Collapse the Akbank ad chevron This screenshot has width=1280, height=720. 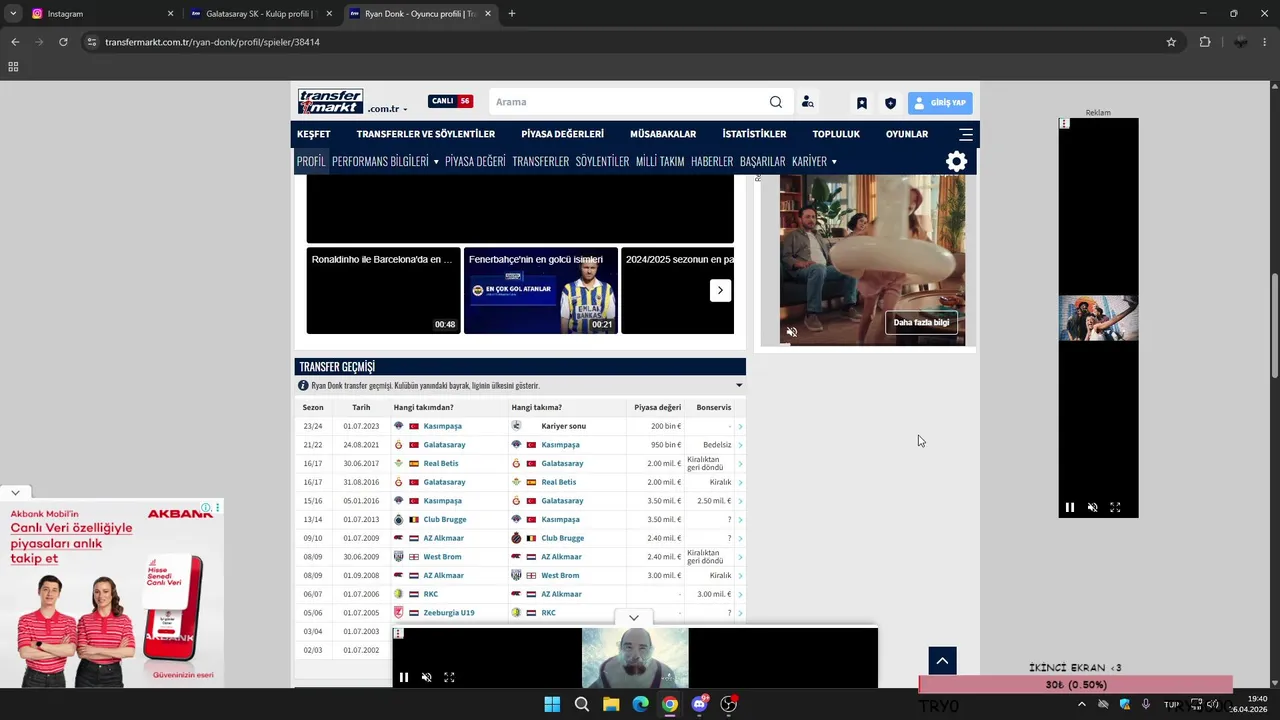pyautogui.click(x=15, y=493)
